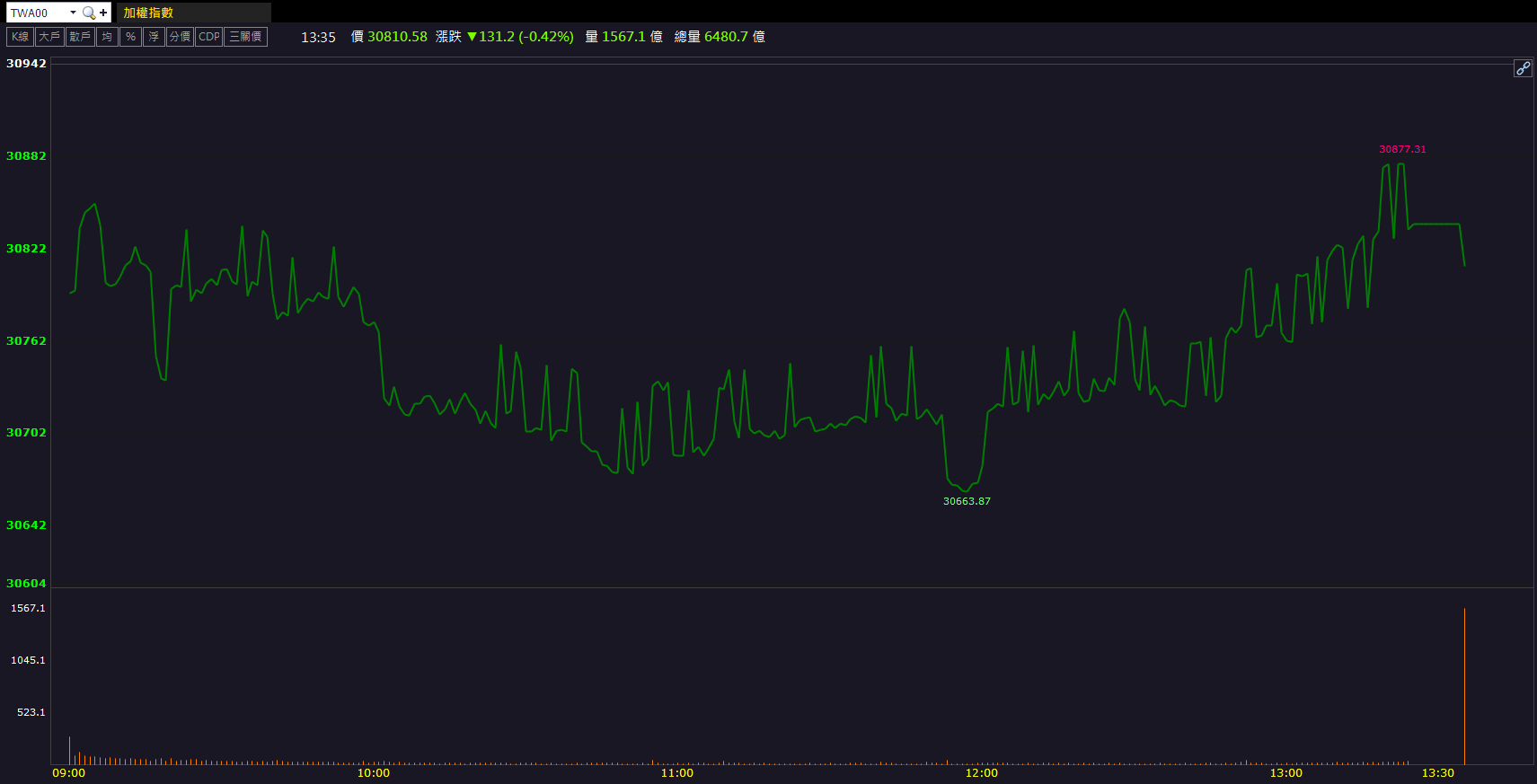Open the 分價 price distribution view
Viewport: 1537px width, 784px height.
click(180, 37)
